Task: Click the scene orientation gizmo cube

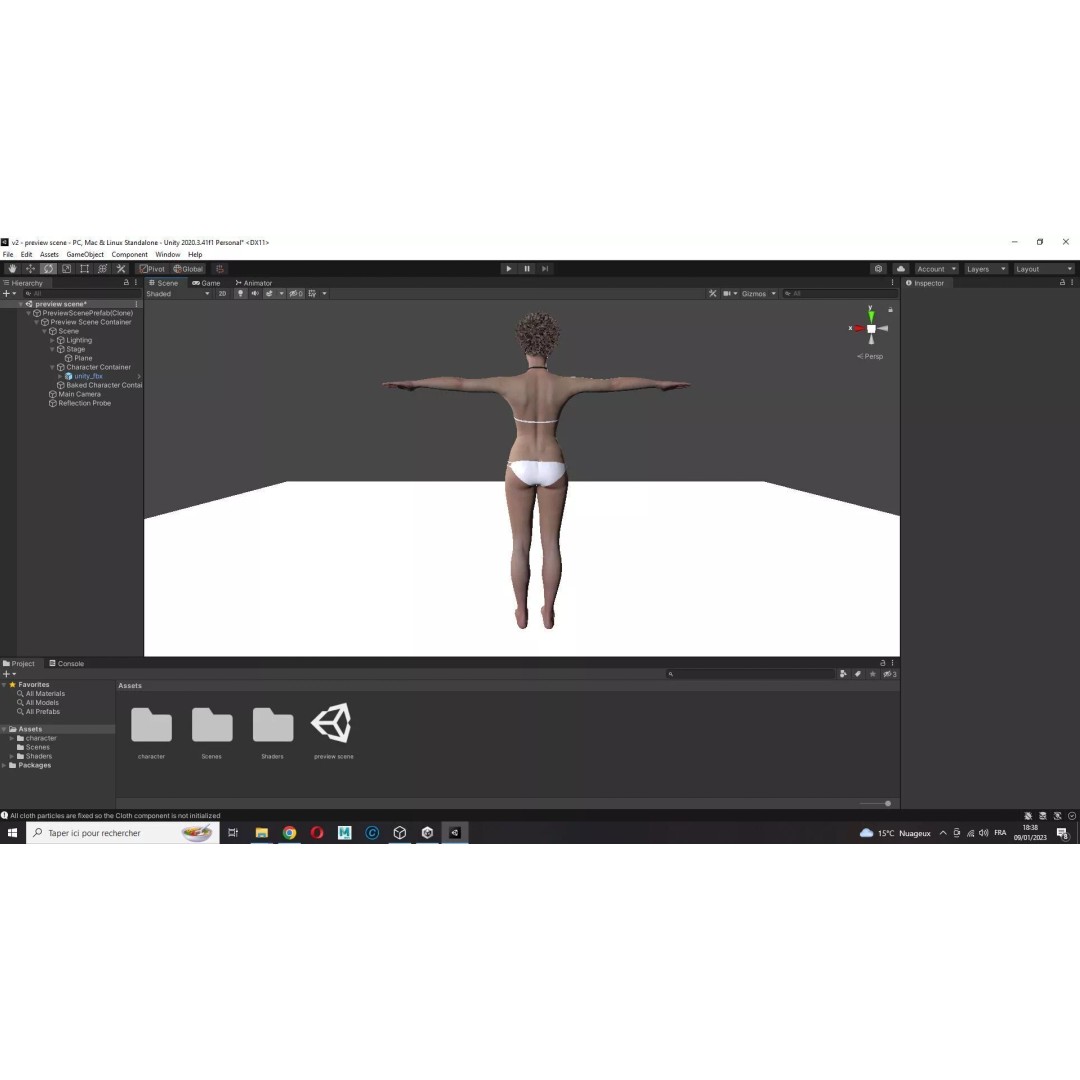Action: click(871, 329)
